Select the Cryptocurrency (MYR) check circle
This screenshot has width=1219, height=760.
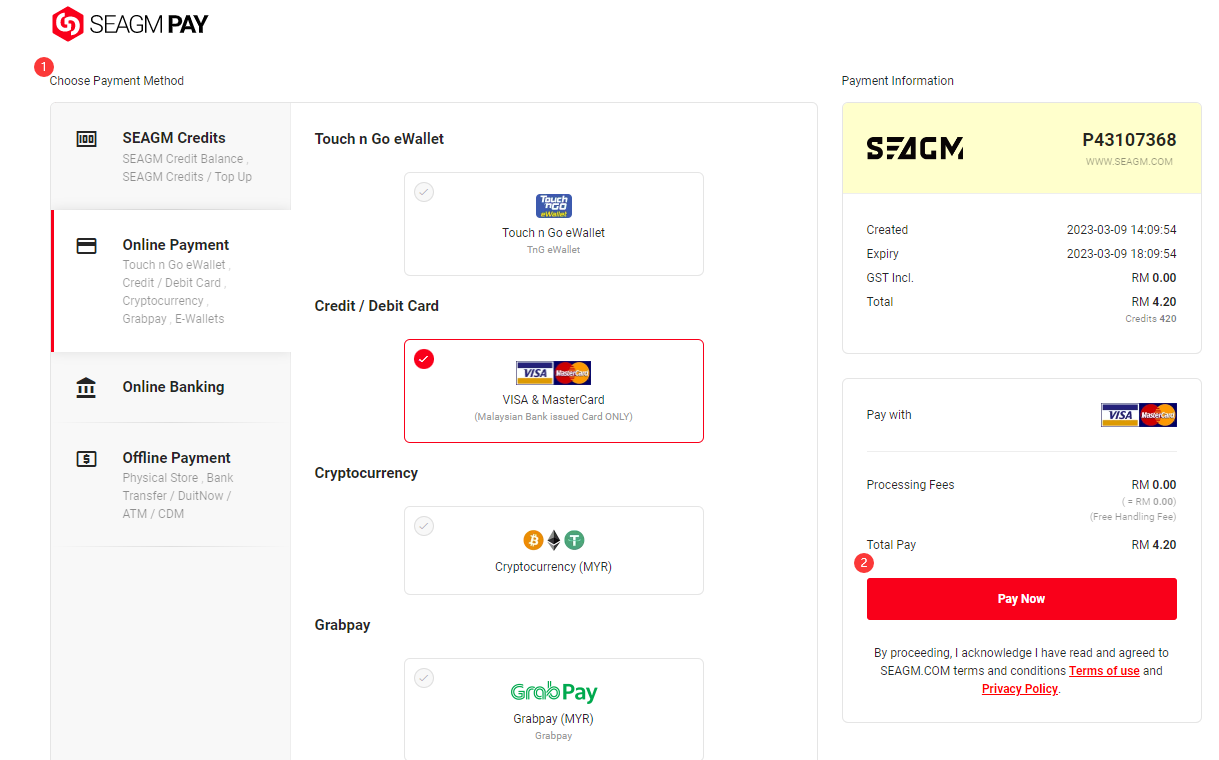(424, 526)
